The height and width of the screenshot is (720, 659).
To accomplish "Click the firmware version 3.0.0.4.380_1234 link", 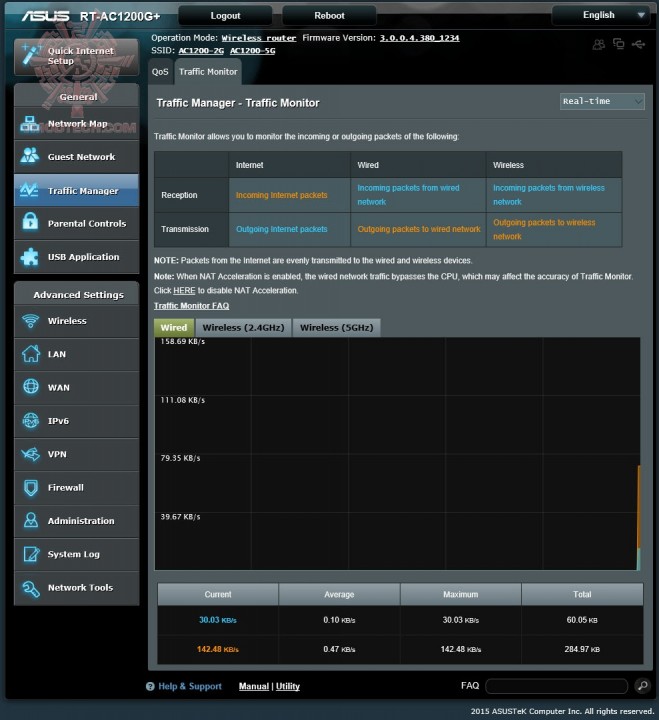I will point(419,38).
